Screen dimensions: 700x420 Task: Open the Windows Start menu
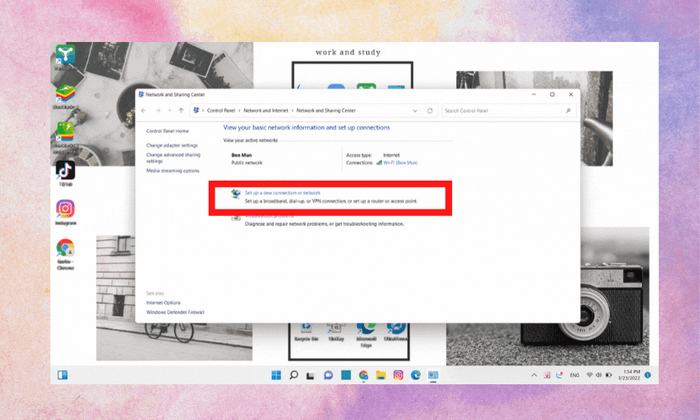(276, 375)
